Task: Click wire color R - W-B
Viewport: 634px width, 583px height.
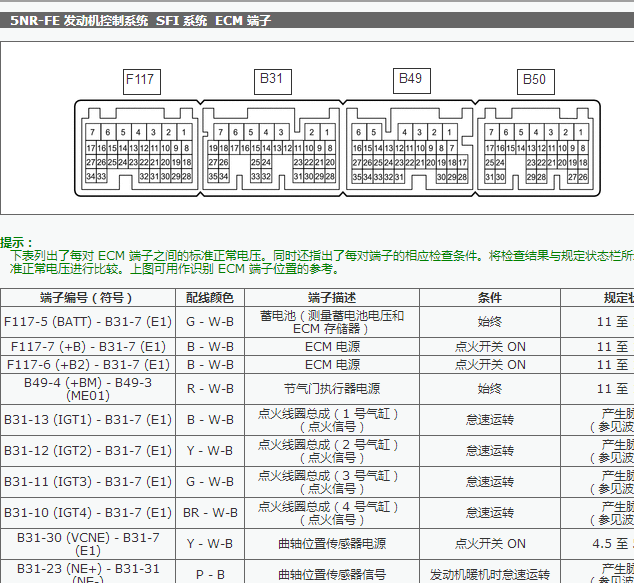Action: (x=209, y=389)
